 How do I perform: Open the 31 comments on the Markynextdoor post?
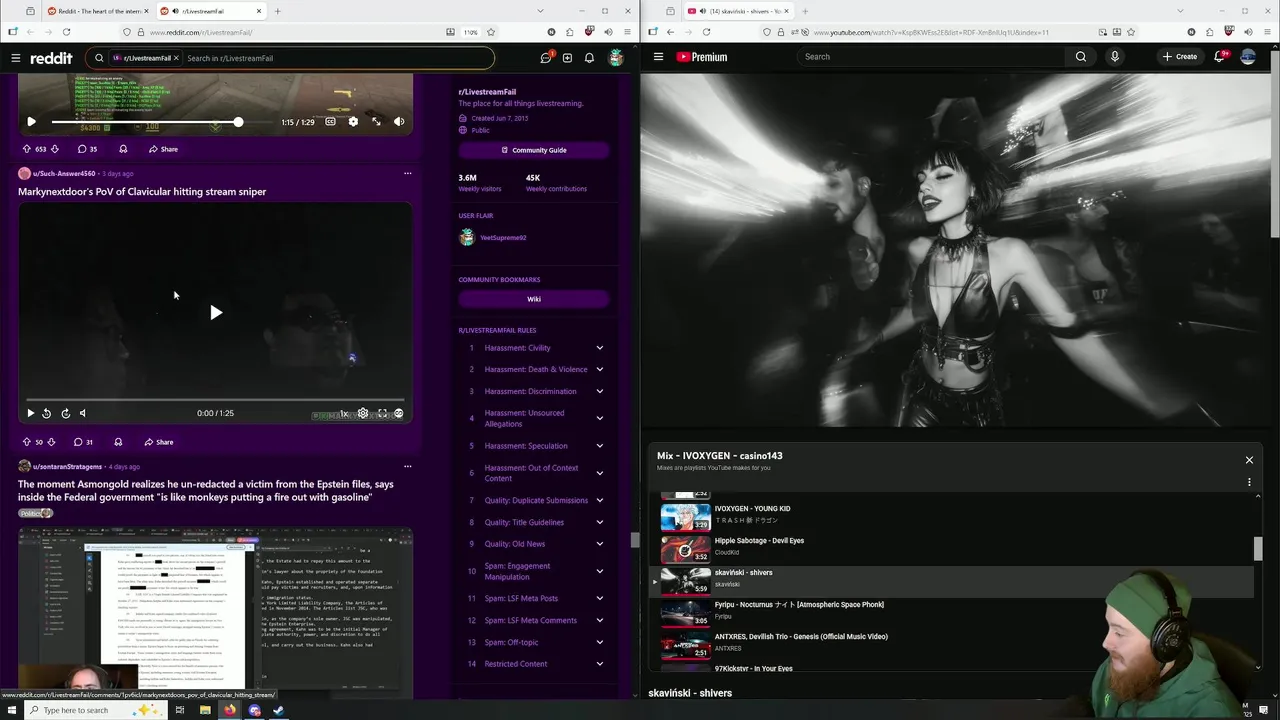click(83, 442)
